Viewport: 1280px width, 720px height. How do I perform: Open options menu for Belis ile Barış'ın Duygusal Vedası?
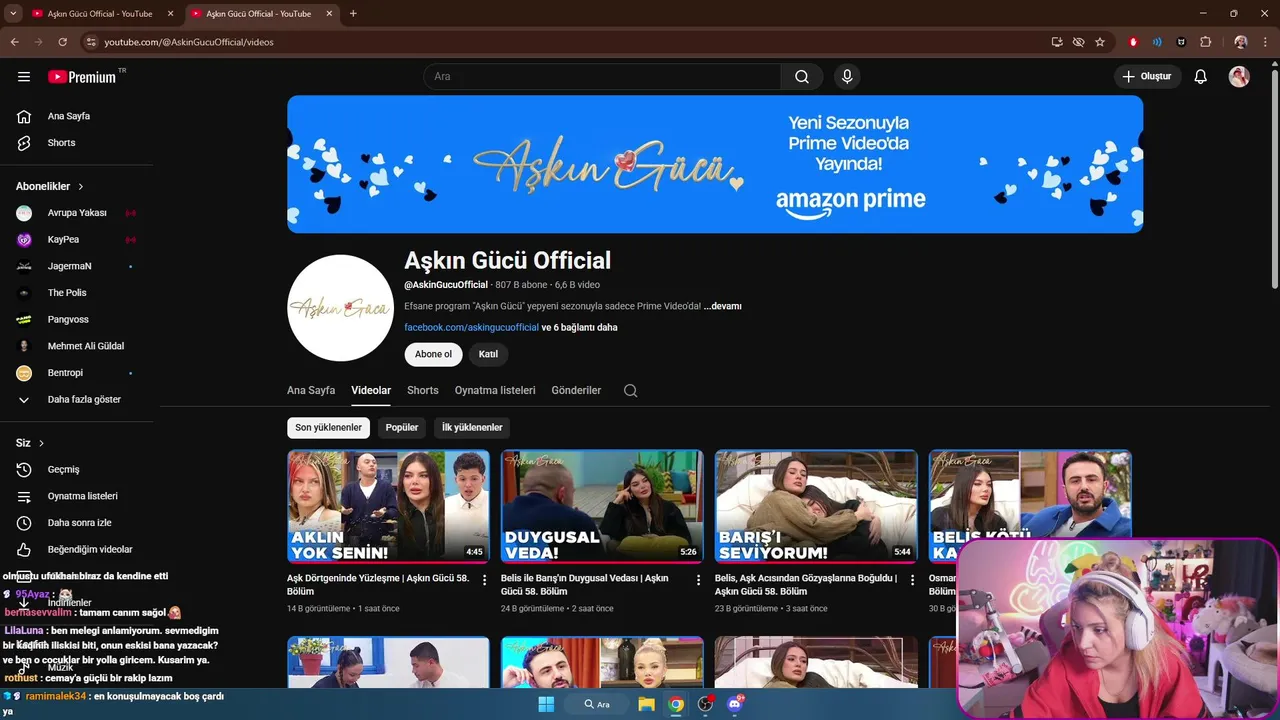(x=699, y=580)
